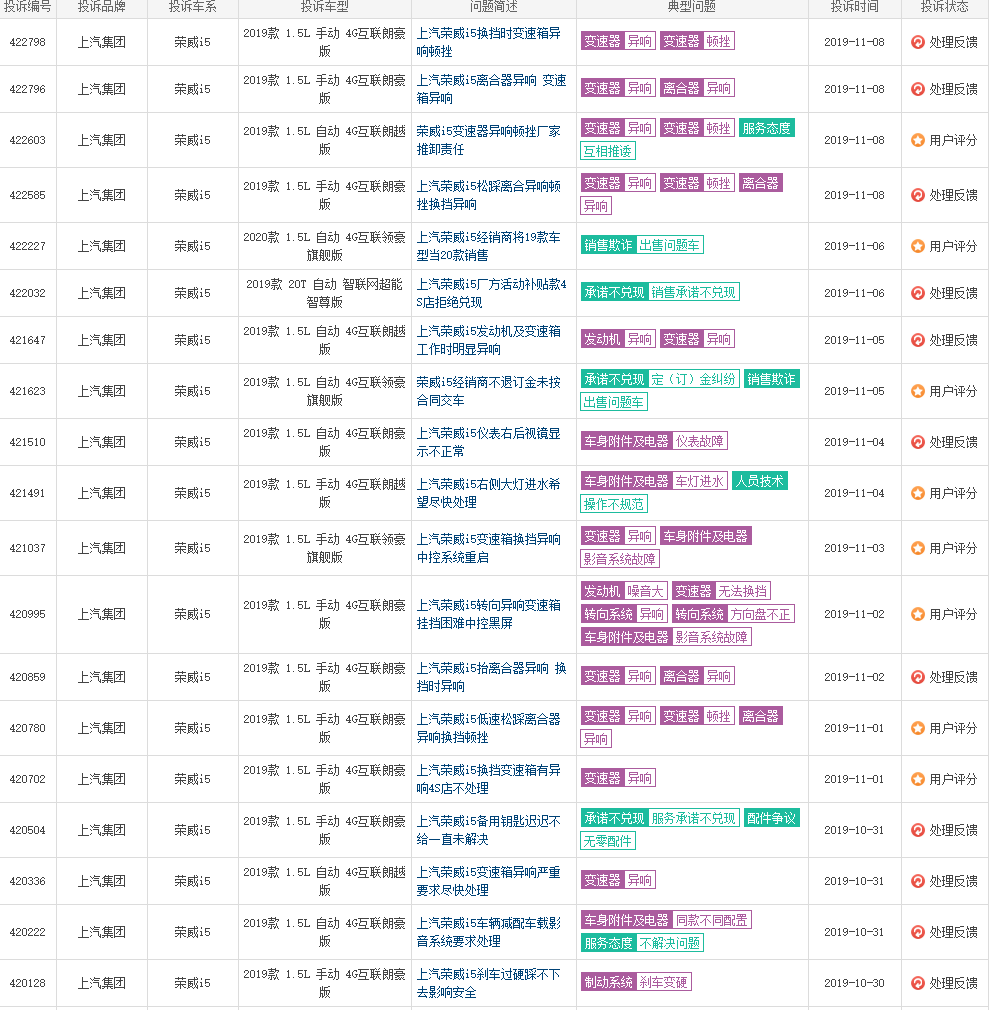Click the 制动系统 刹车变硬 tag
994x1010 pixels.
(636, 982)
